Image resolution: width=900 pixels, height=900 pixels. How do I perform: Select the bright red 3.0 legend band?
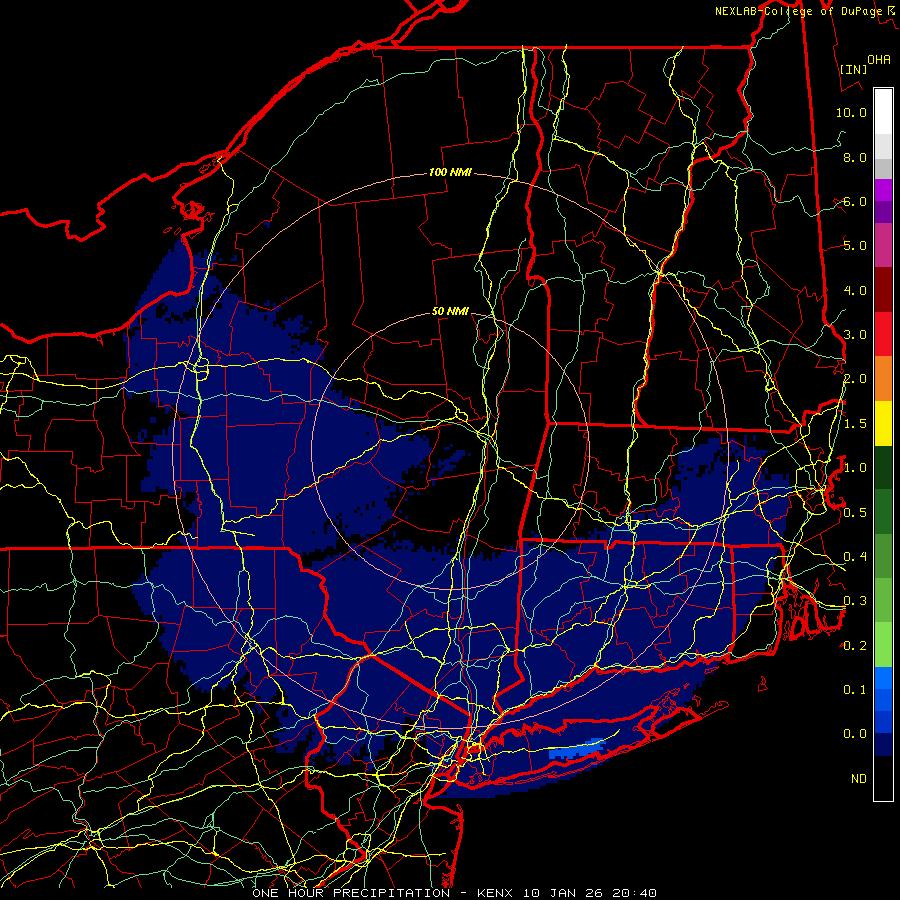(883, 334)
